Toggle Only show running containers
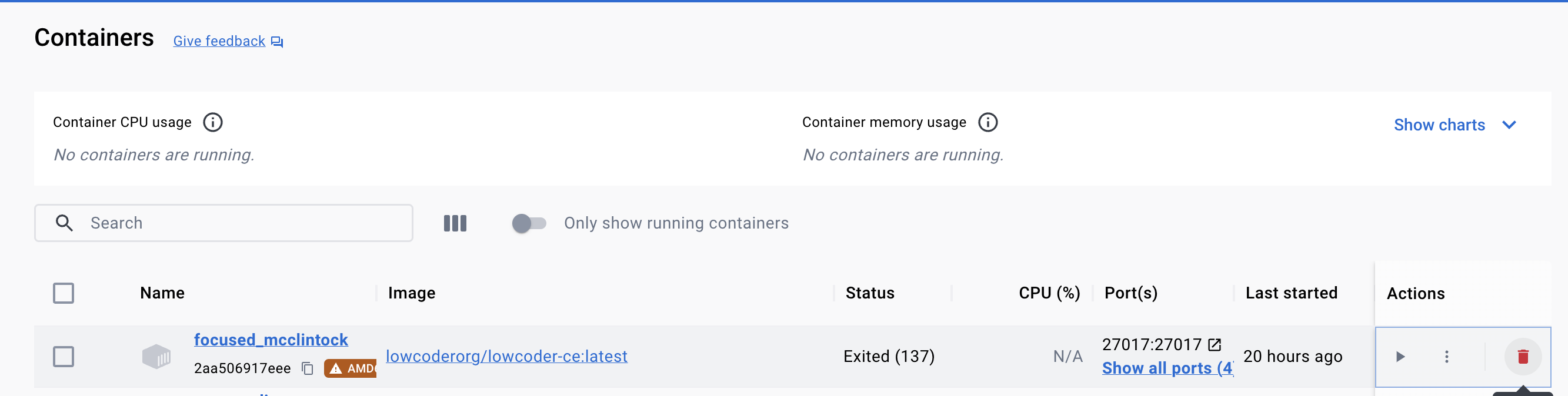The image size is (1568, 396). pyautogui.click(x=528, y=223)
